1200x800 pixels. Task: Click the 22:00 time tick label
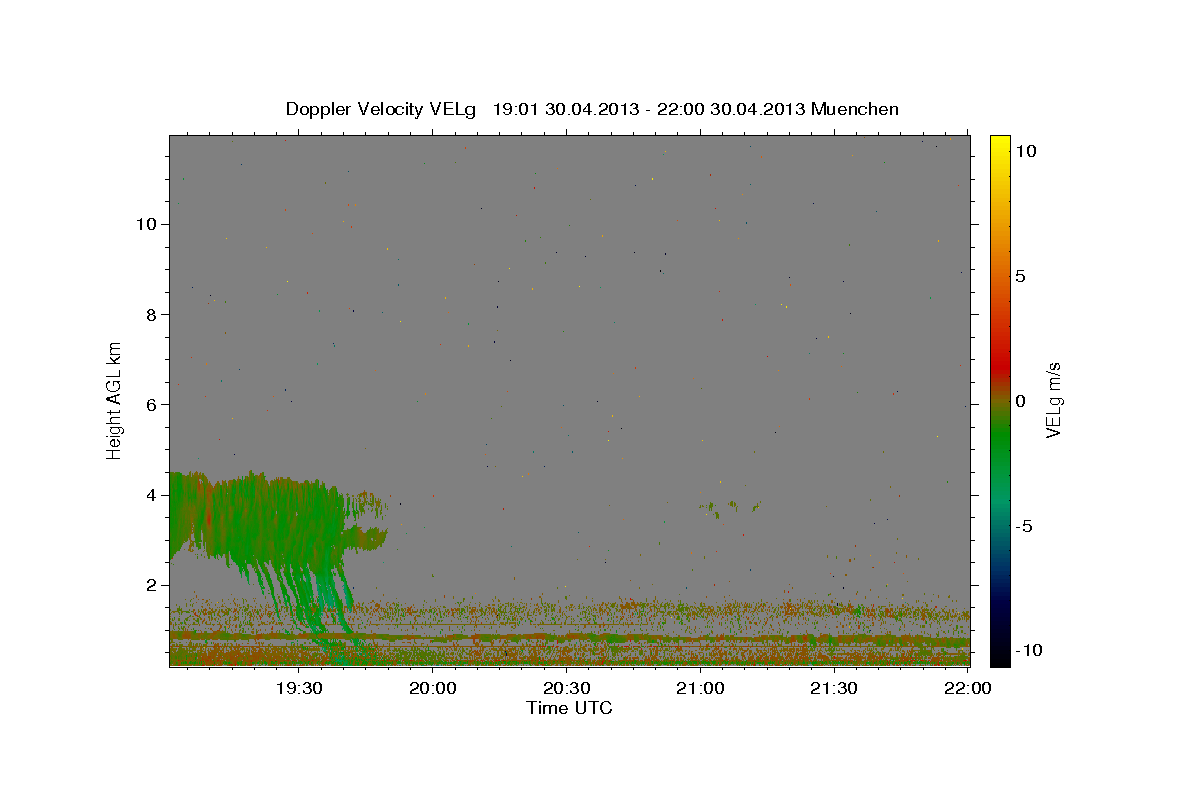click(x=967, y=688)
